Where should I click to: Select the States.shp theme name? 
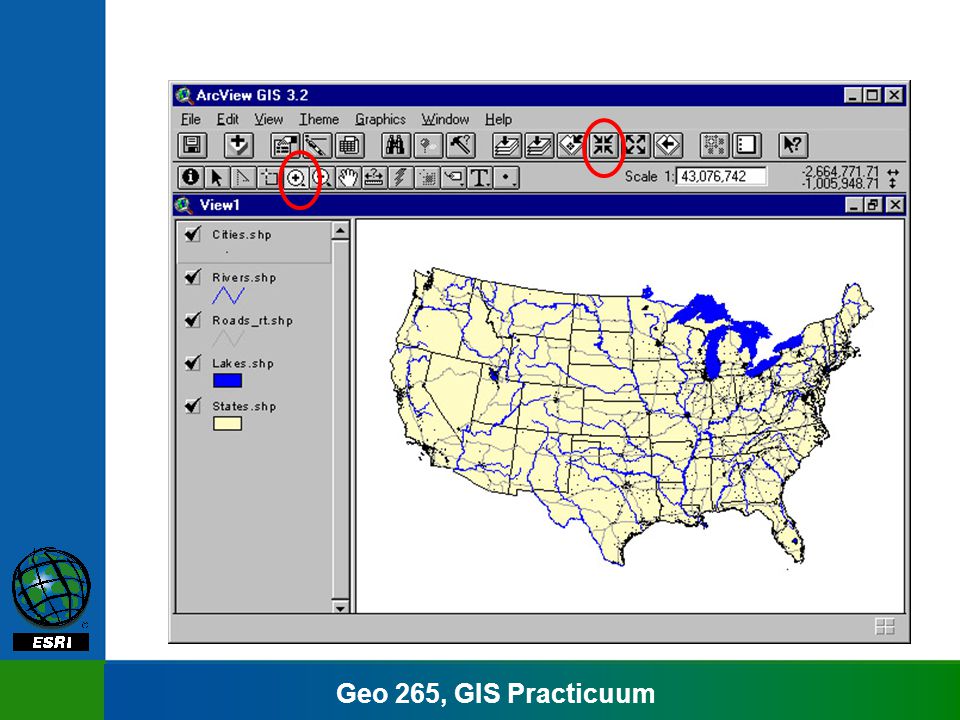244,406
